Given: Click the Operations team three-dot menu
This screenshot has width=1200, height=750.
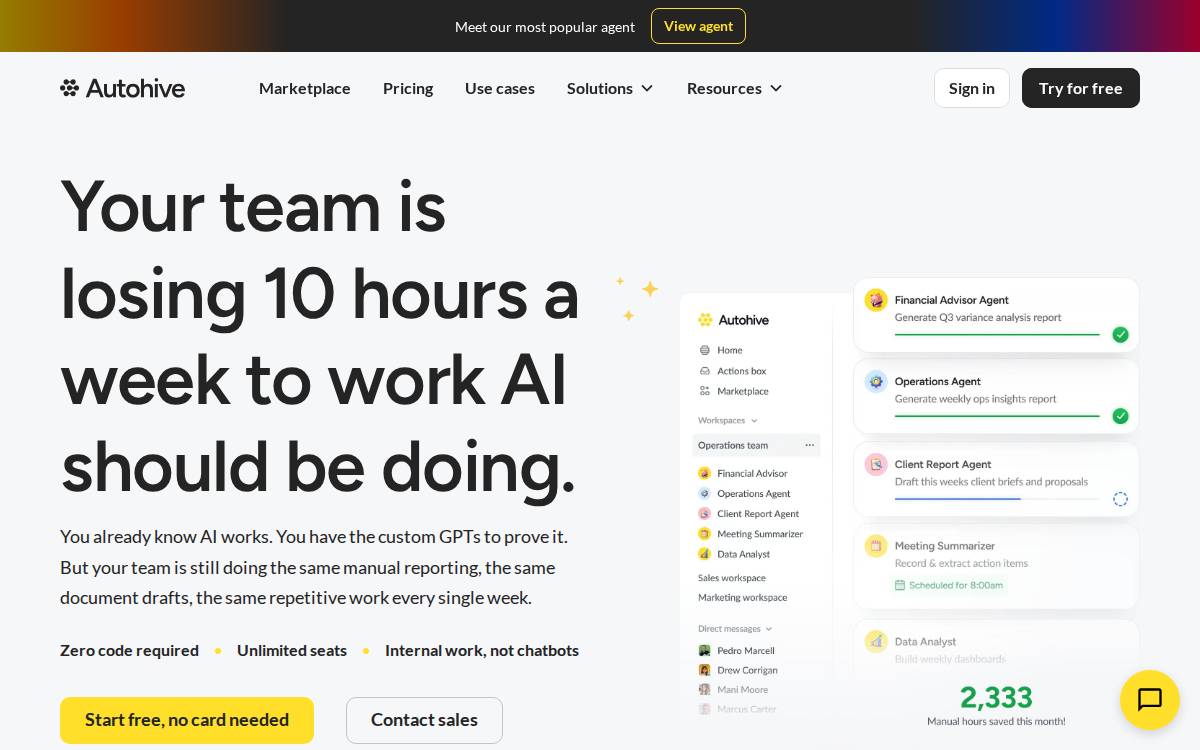Looking at the screenshot, I should [809, 445].
